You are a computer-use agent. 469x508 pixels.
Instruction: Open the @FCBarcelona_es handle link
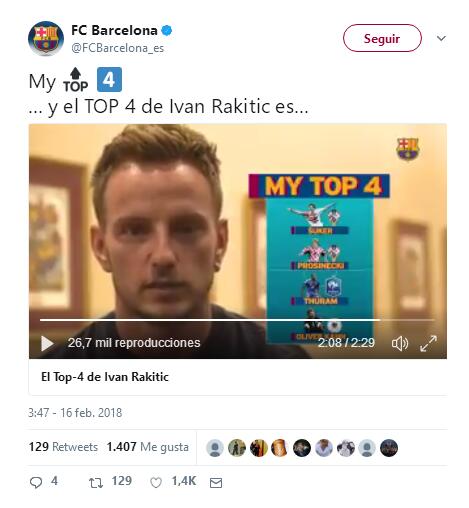118,48
